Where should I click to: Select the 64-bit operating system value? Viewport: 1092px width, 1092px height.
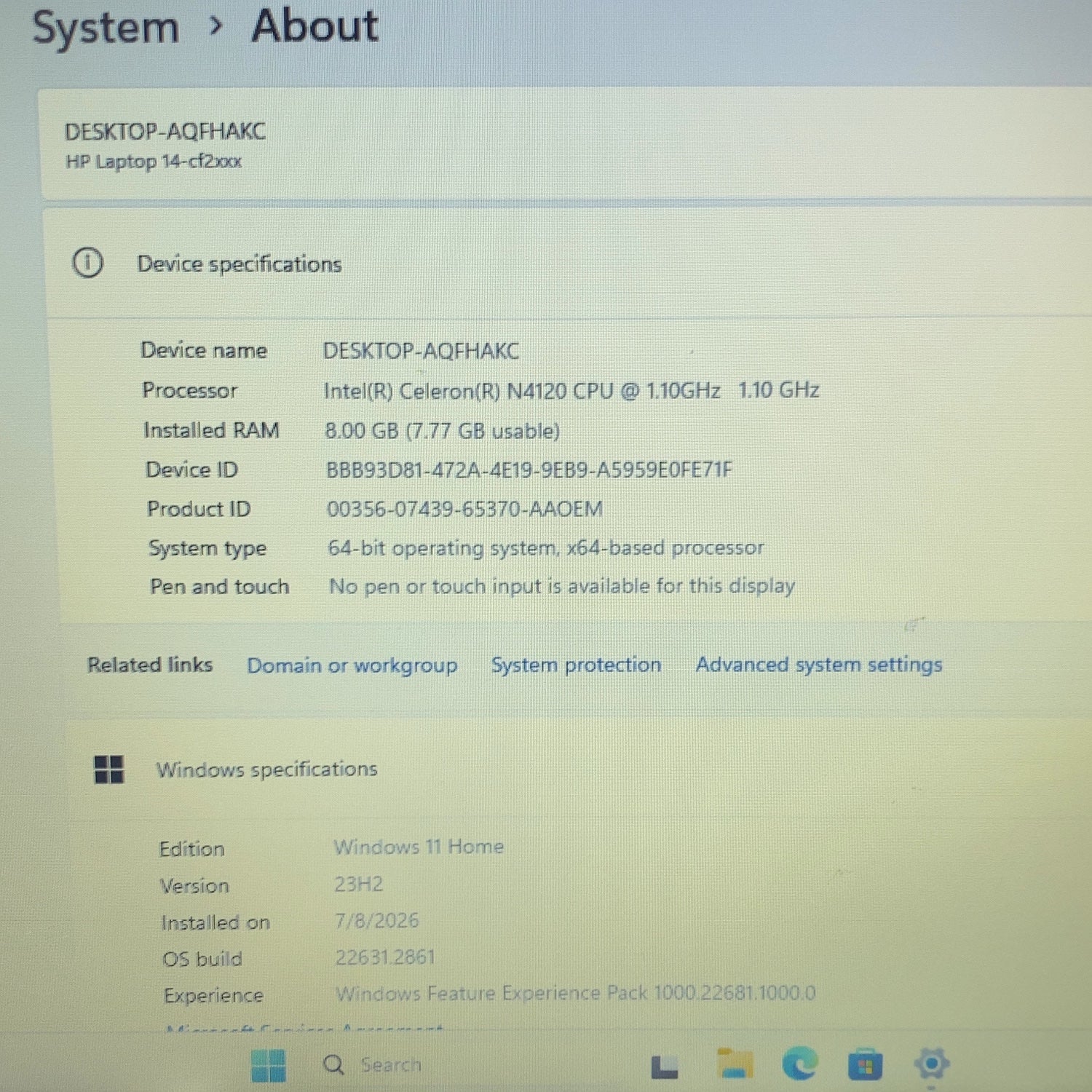[x=546, y=547]
